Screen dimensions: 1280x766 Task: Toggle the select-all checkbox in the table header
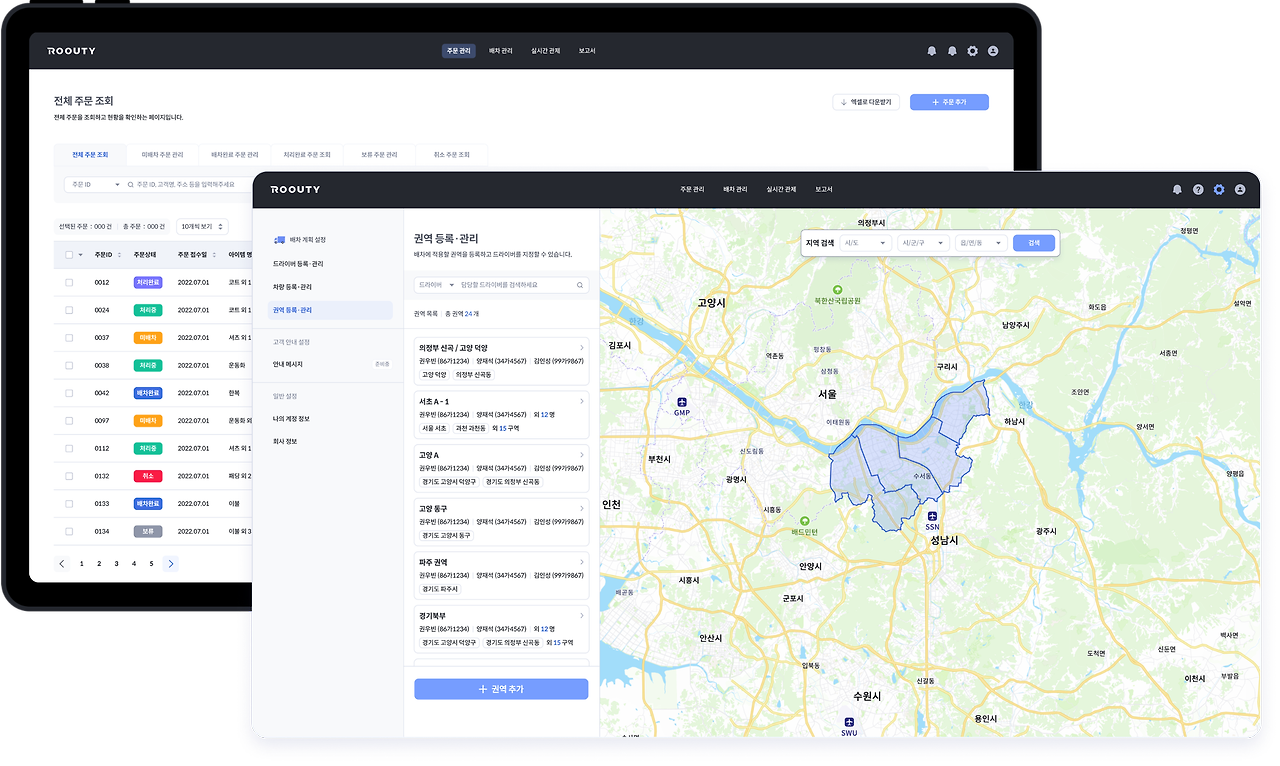[x=69, y=255]
